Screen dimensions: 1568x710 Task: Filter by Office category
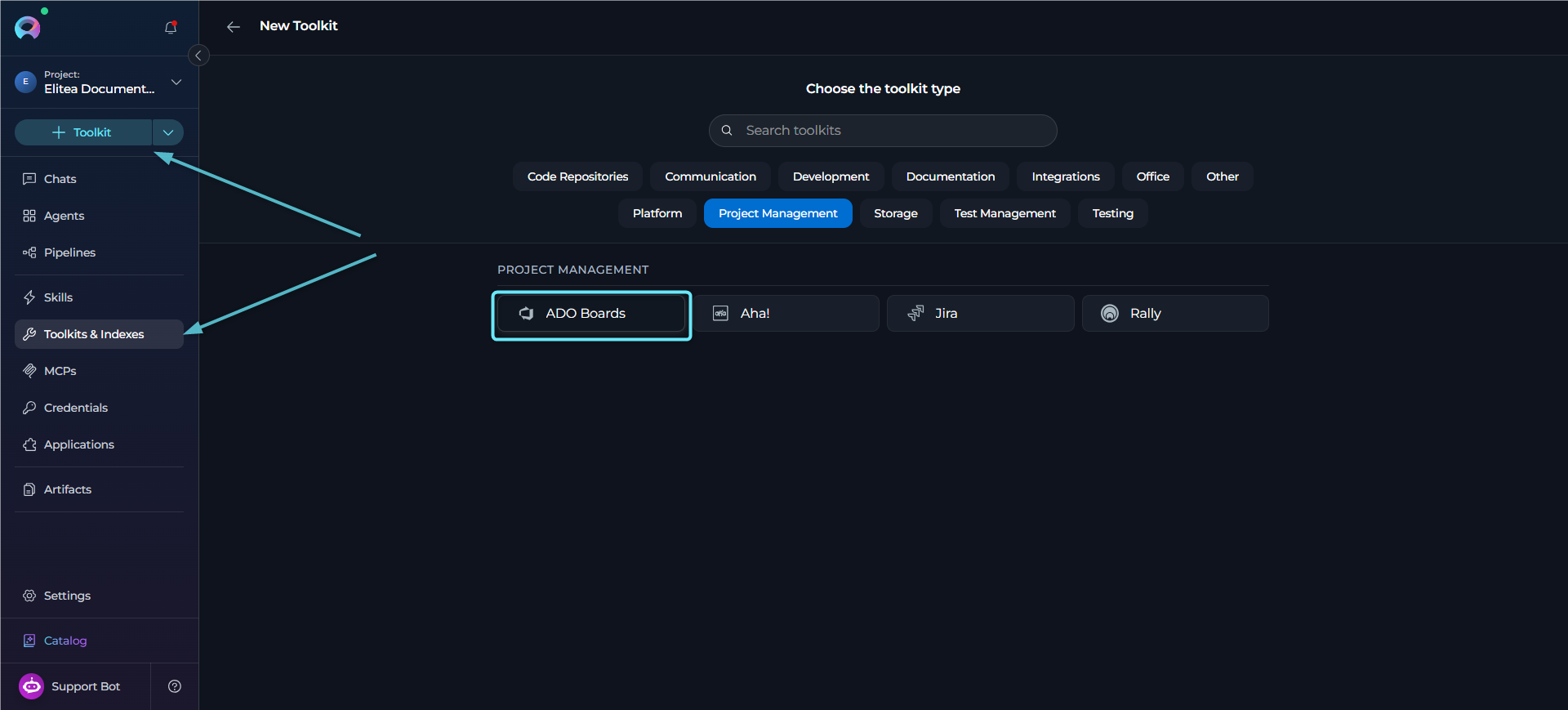[1153, 176]
